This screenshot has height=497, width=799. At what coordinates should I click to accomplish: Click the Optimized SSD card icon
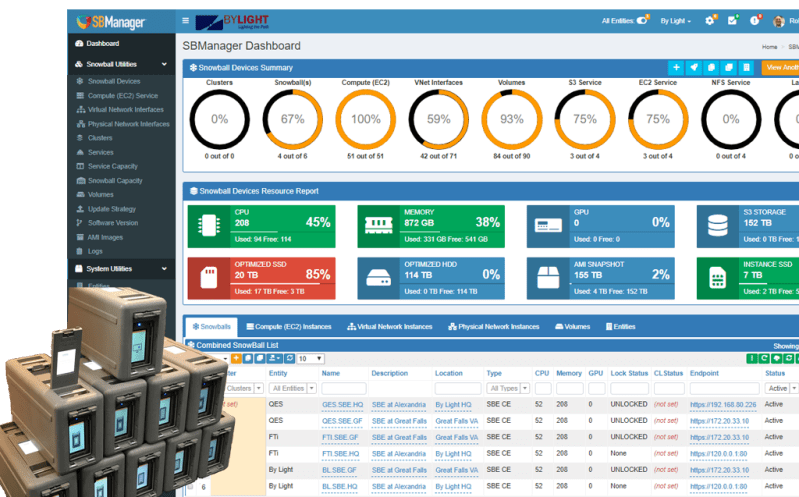pos(208,278)
